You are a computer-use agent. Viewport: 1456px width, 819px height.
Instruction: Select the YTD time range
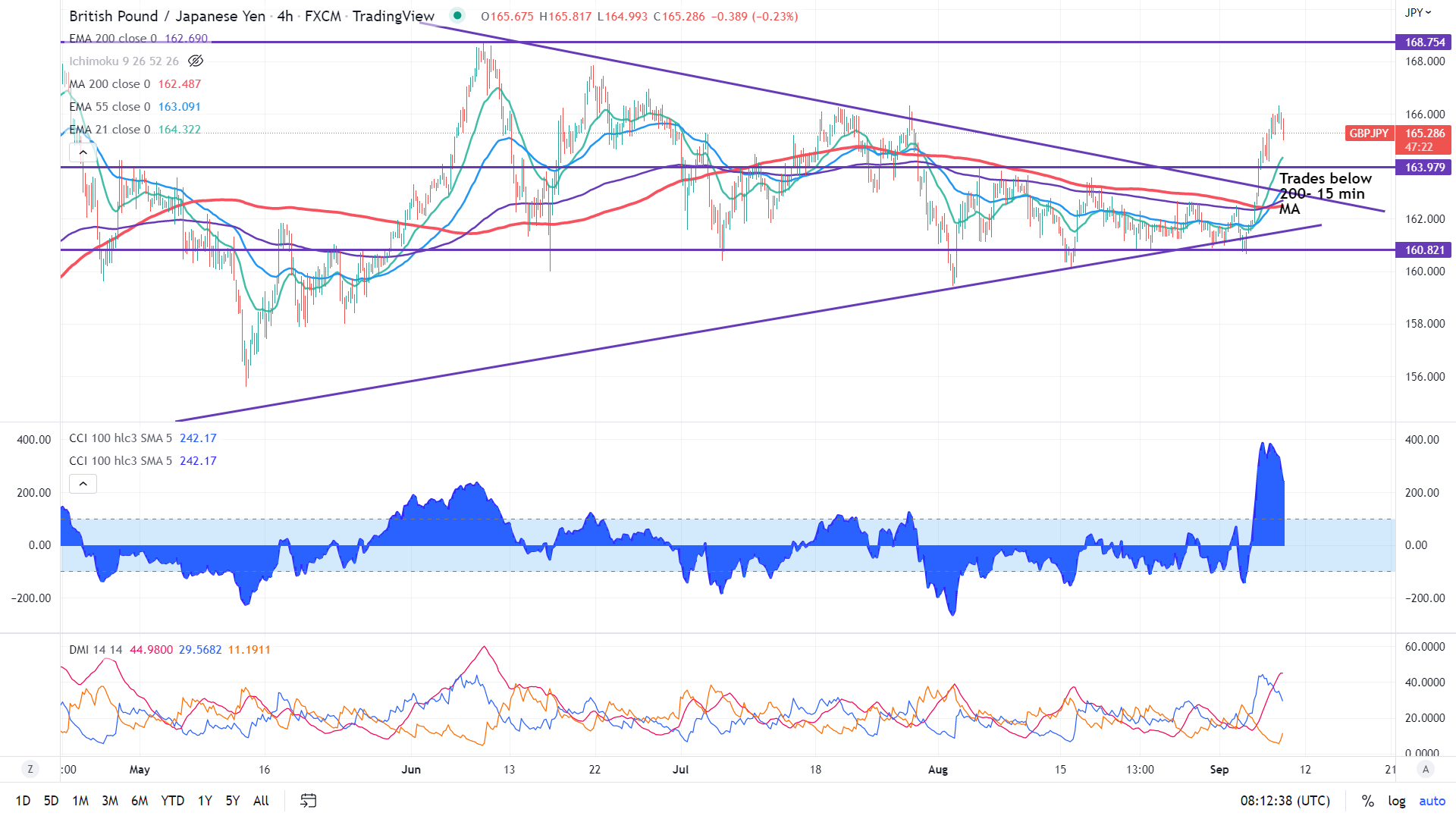tap(172, 801)
